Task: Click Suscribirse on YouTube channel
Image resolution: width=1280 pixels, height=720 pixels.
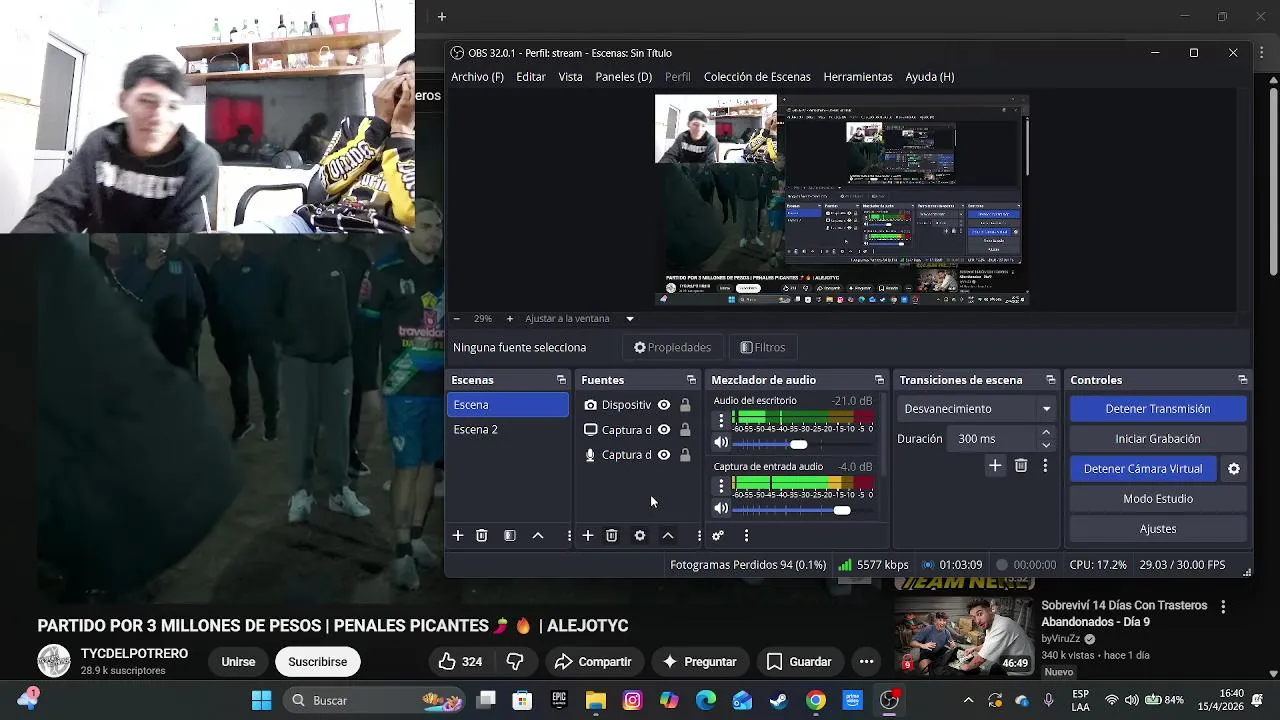Action: coord(318,662)
